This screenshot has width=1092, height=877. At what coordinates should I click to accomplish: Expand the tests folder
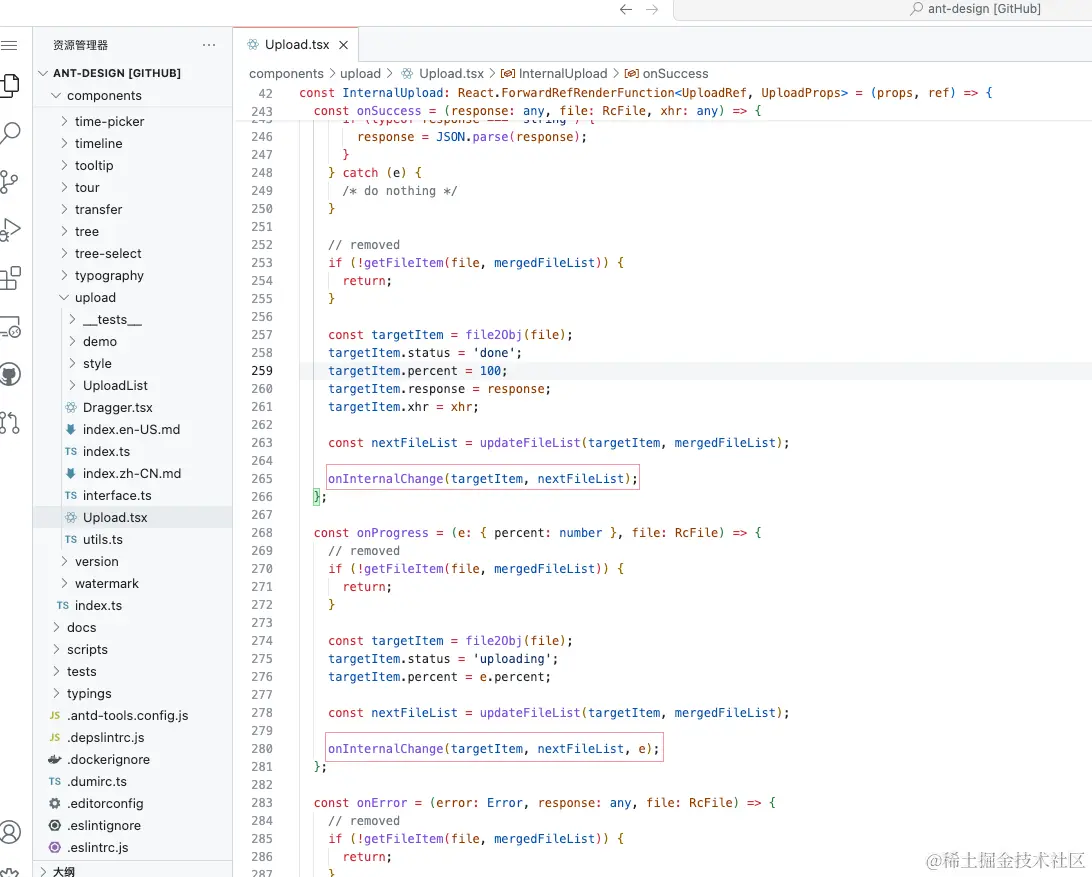pyautogui.click(x=132, y=672)
